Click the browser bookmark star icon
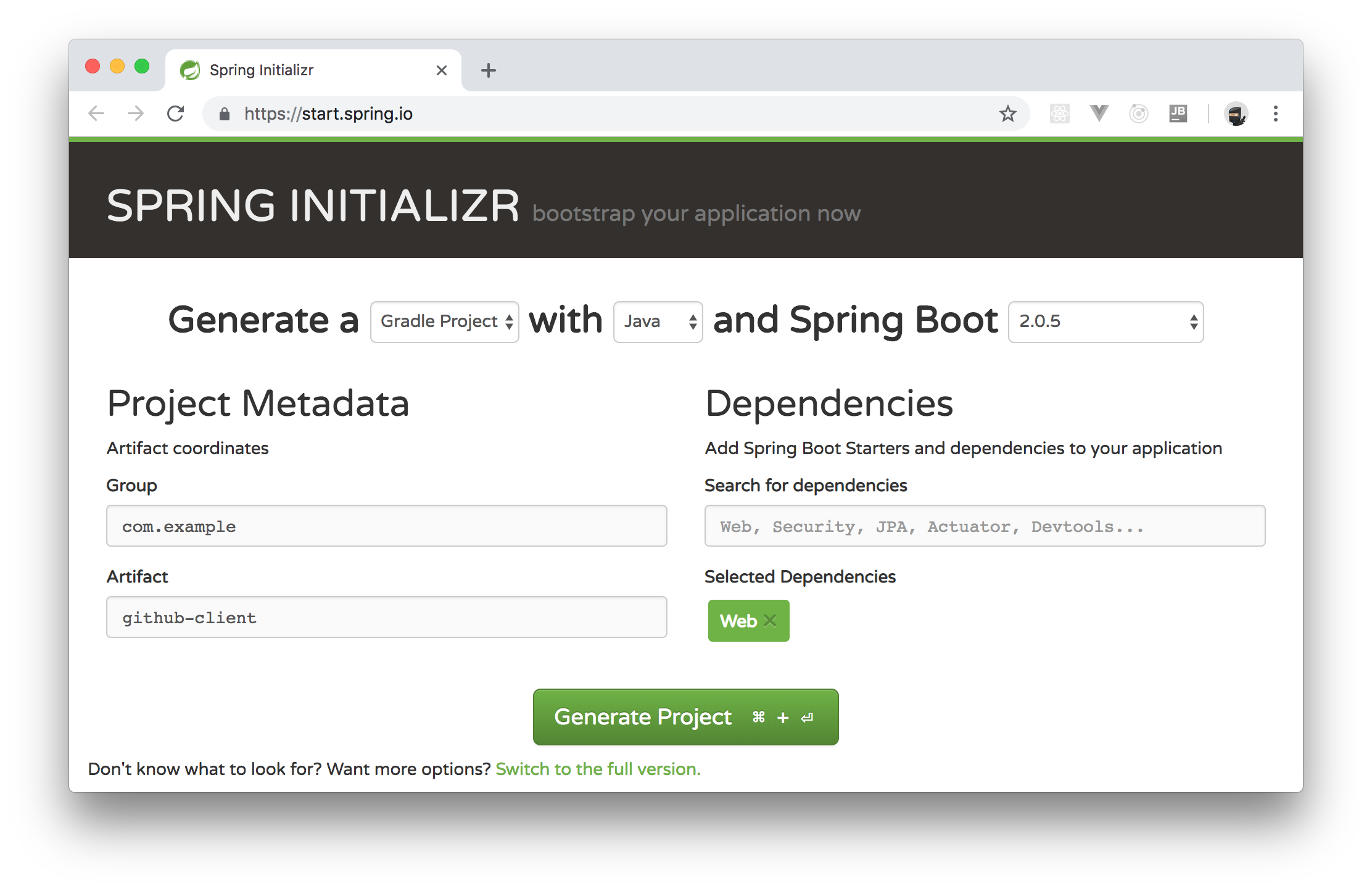The width and height of the screenshot is (1372, 891). 1008,112
